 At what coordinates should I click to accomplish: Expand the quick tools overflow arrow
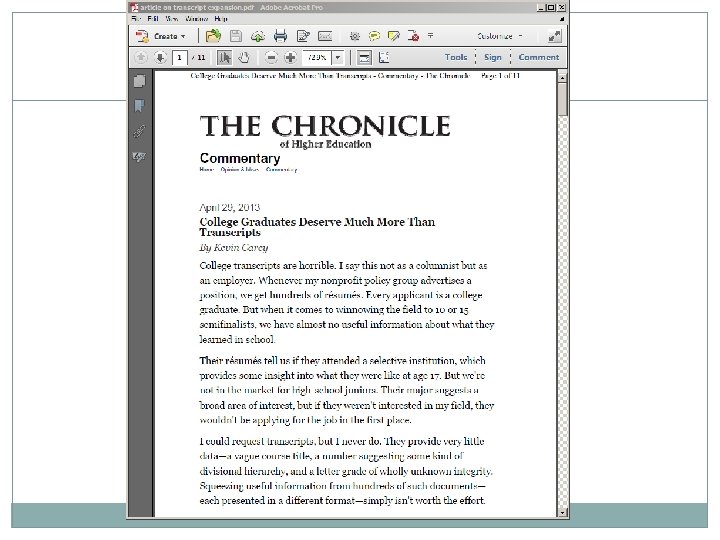[431, 35]
